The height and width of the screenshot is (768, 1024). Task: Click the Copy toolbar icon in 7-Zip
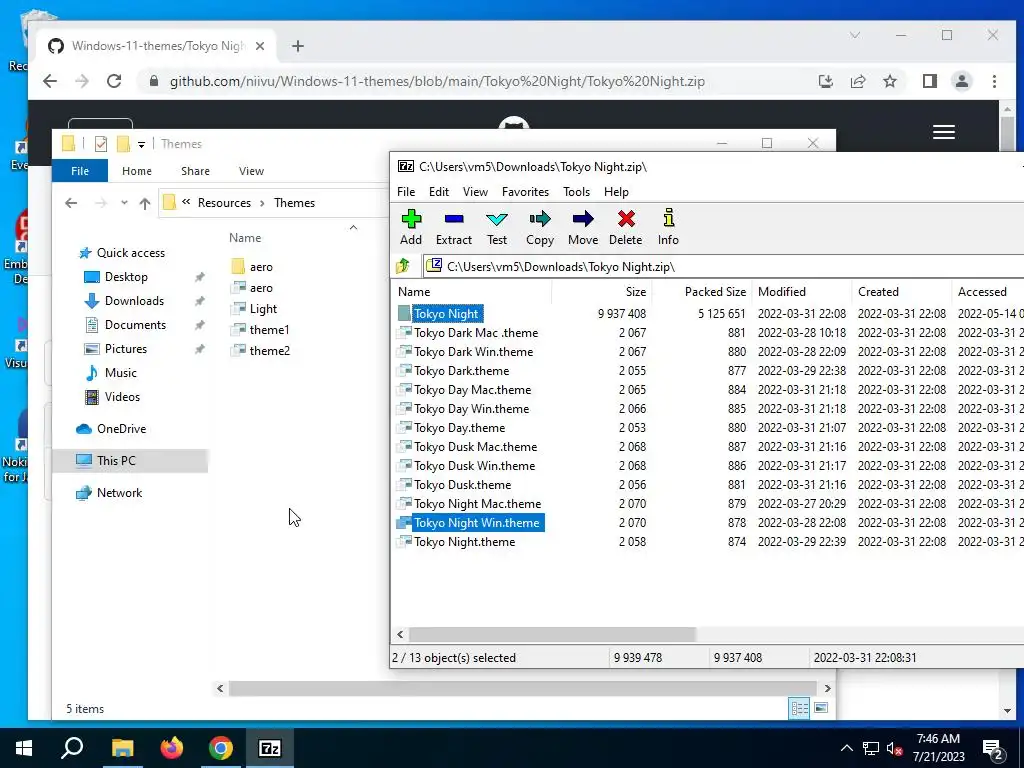point(540,227)
